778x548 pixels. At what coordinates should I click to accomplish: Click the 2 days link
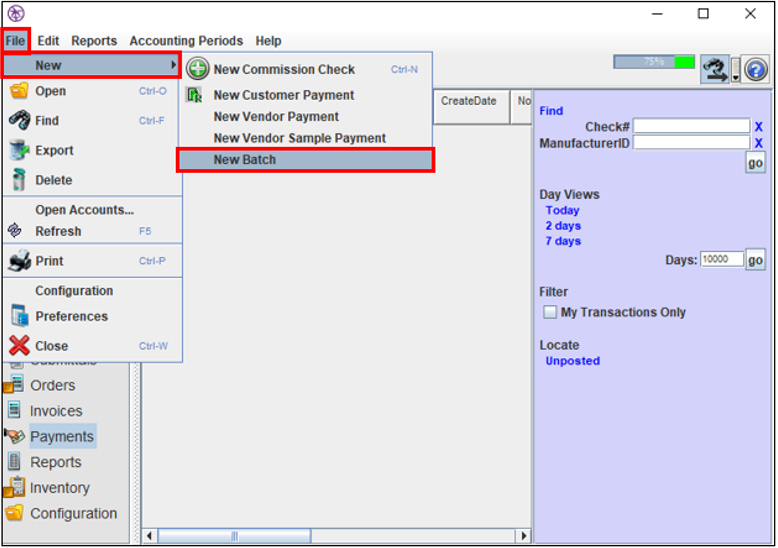563,226
